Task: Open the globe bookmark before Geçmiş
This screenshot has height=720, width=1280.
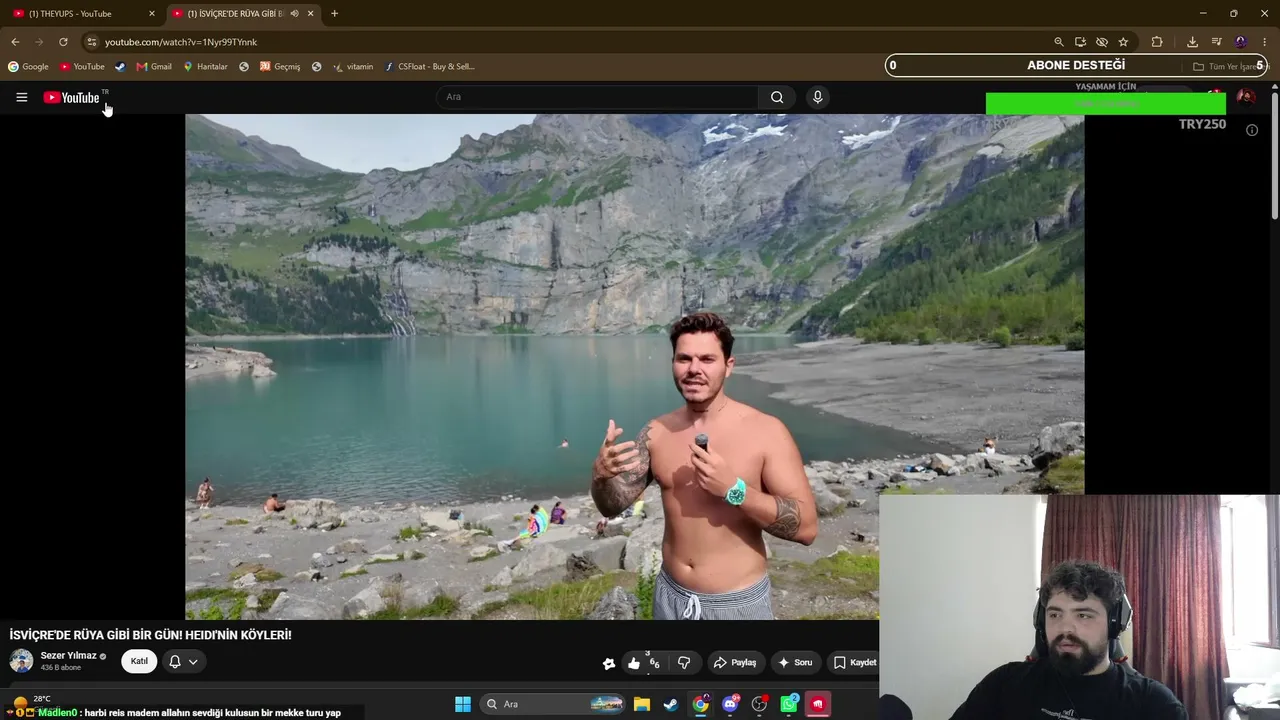Action: coord(244,67)
